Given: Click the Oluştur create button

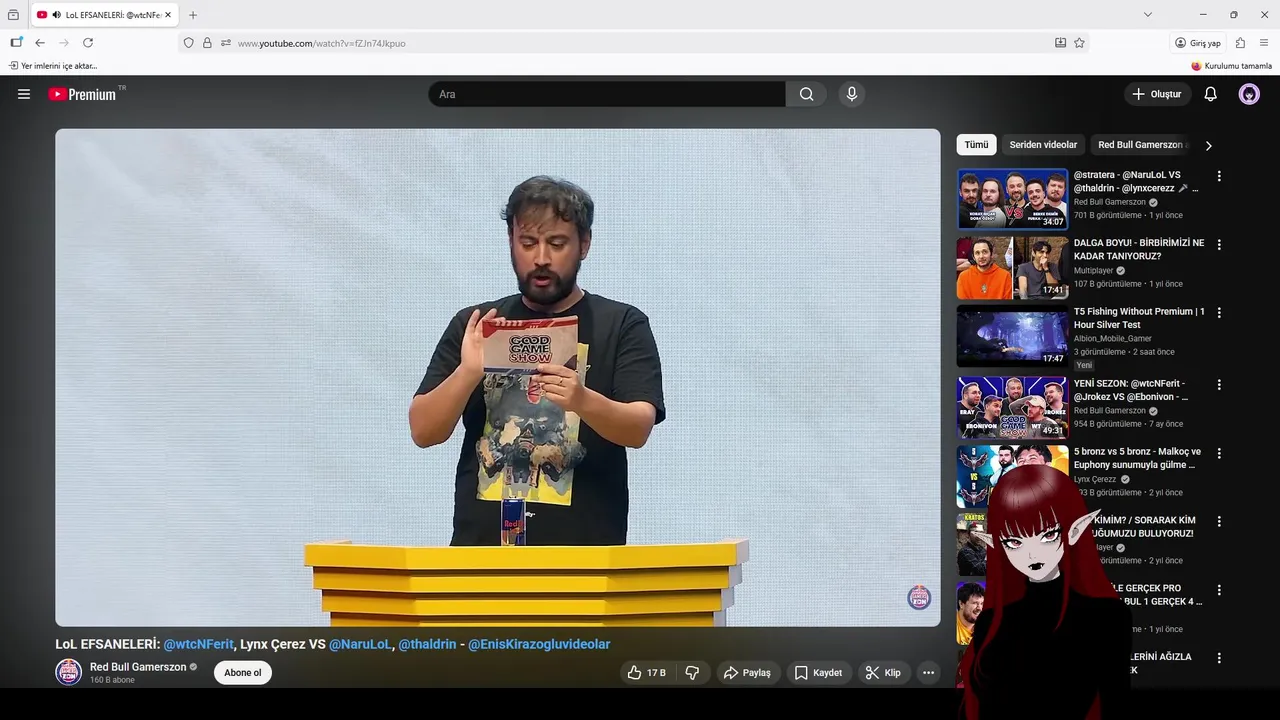Looking at the screenshot, I should point(1156,94).
